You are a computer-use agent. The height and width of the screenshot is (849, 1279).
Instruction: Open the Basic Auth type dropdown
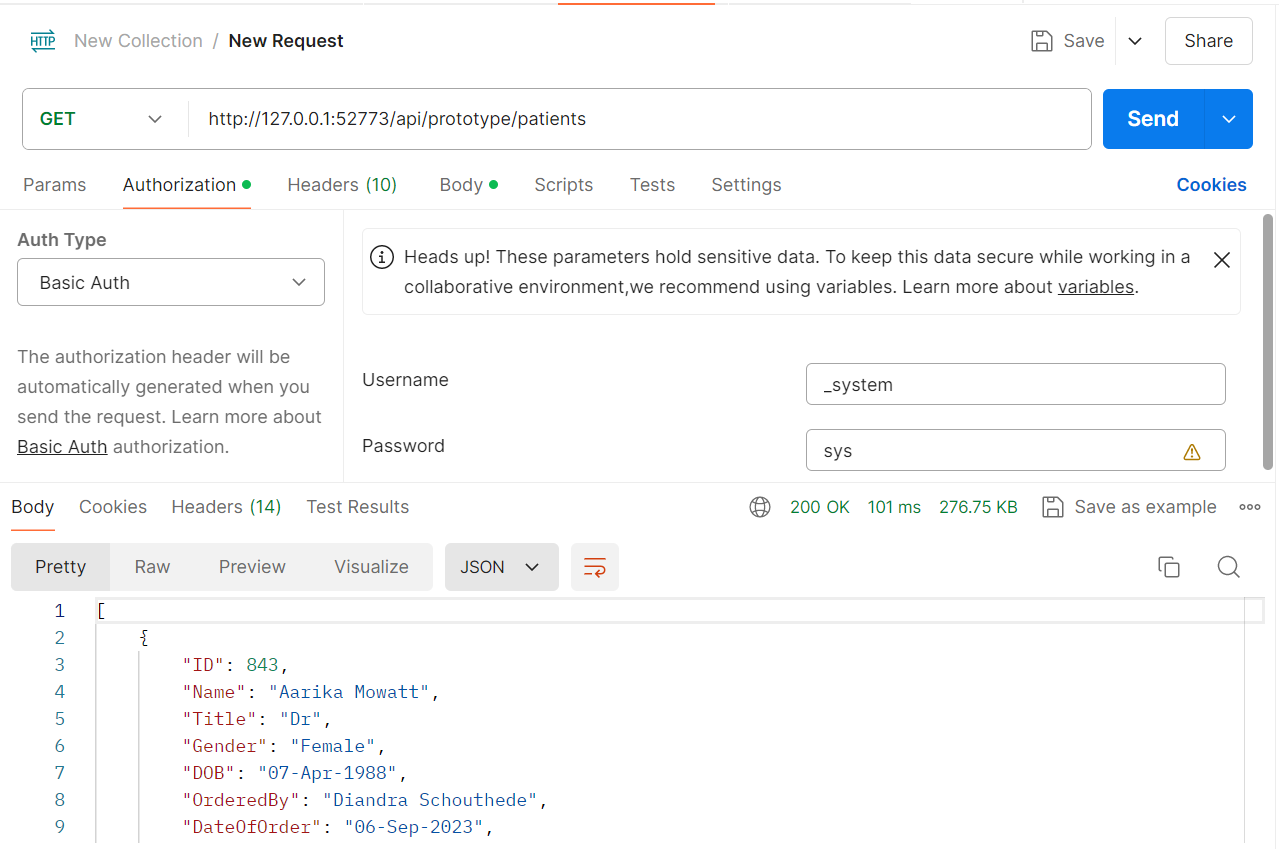(171, 283)
